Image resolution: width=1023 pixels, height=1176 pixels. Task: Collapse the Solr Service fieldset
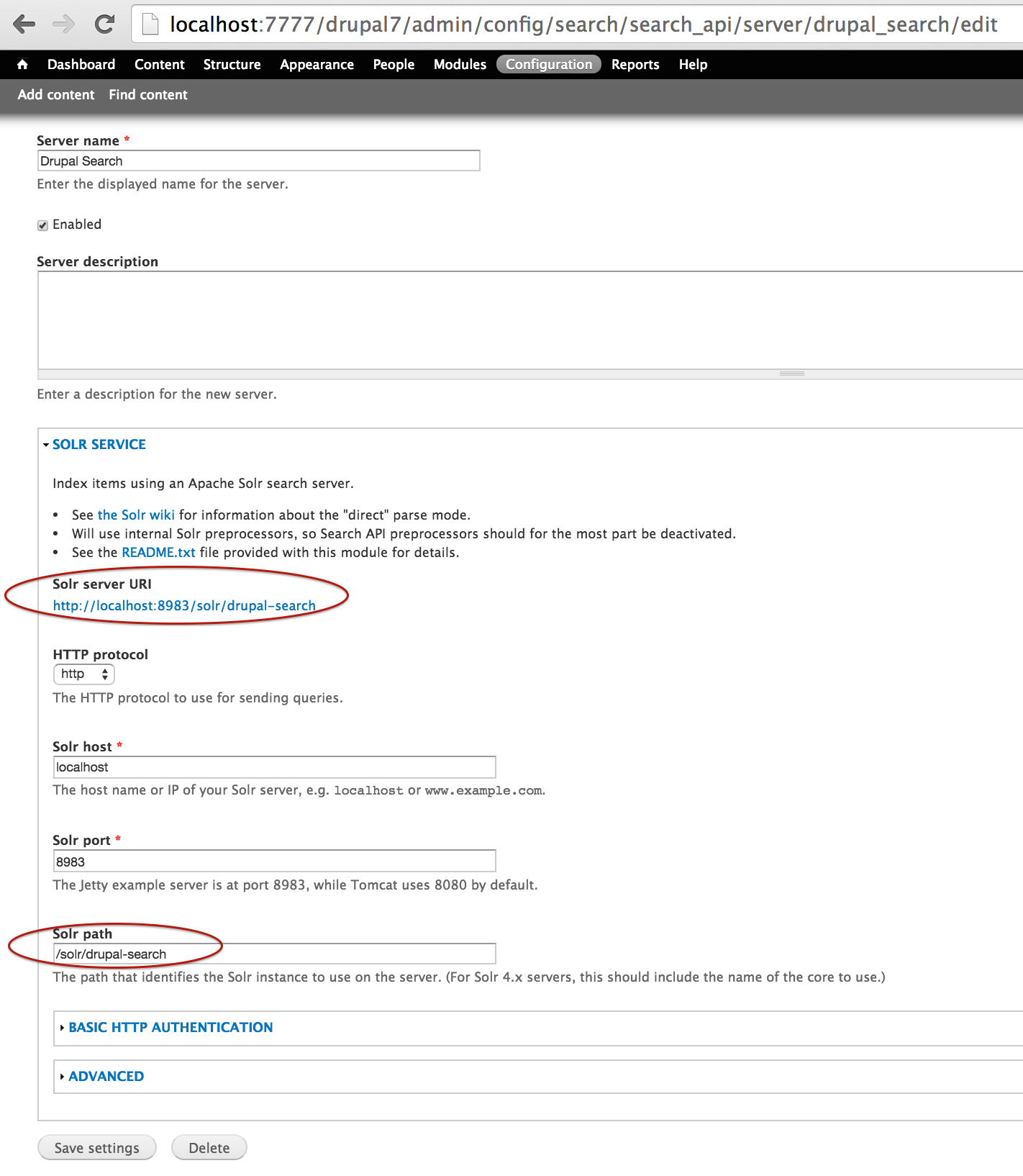[x=99, y=444]
